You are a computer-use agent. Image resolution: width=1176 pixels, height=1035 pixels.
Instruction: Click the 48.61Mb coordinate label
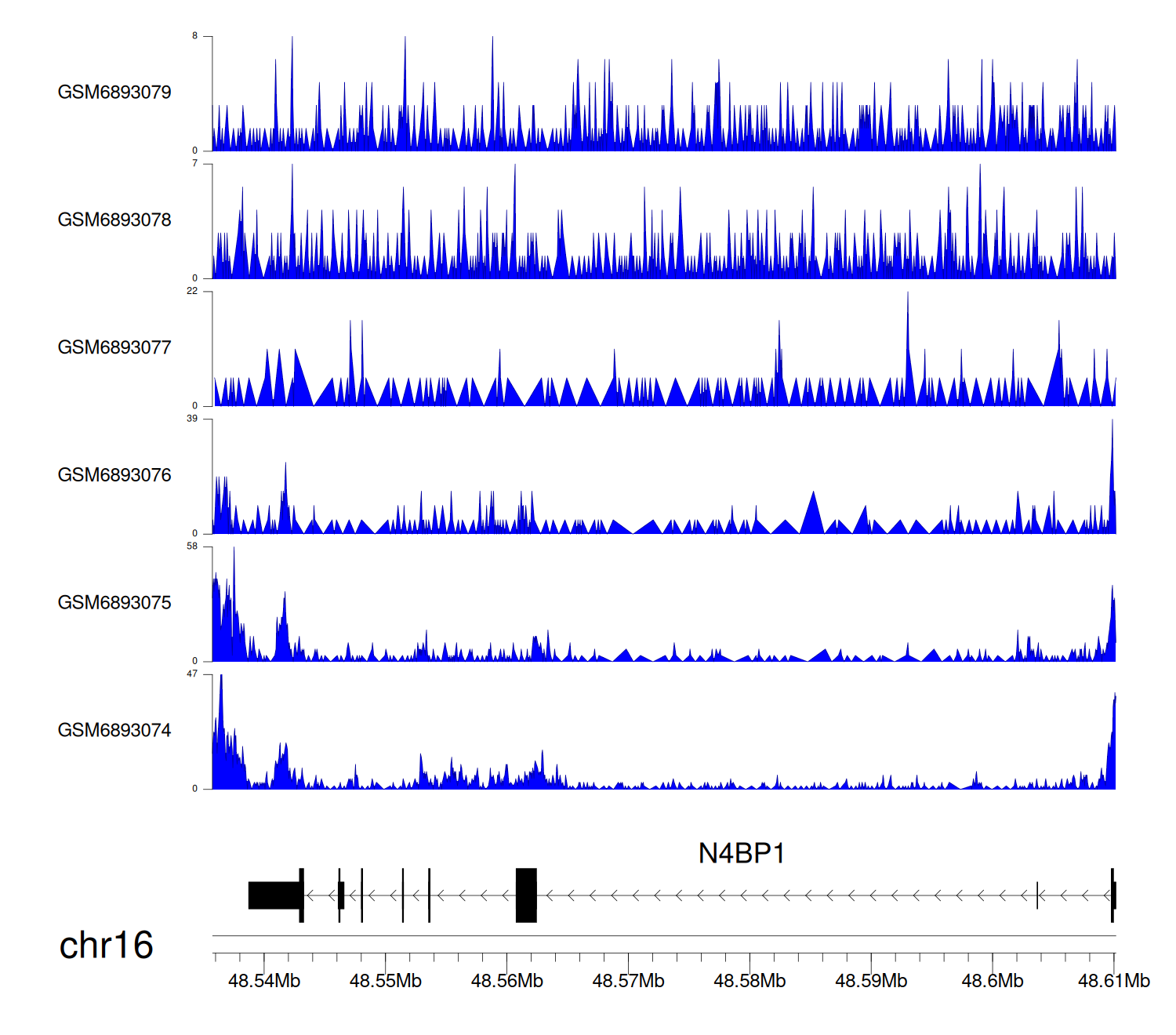point(1113,981)
